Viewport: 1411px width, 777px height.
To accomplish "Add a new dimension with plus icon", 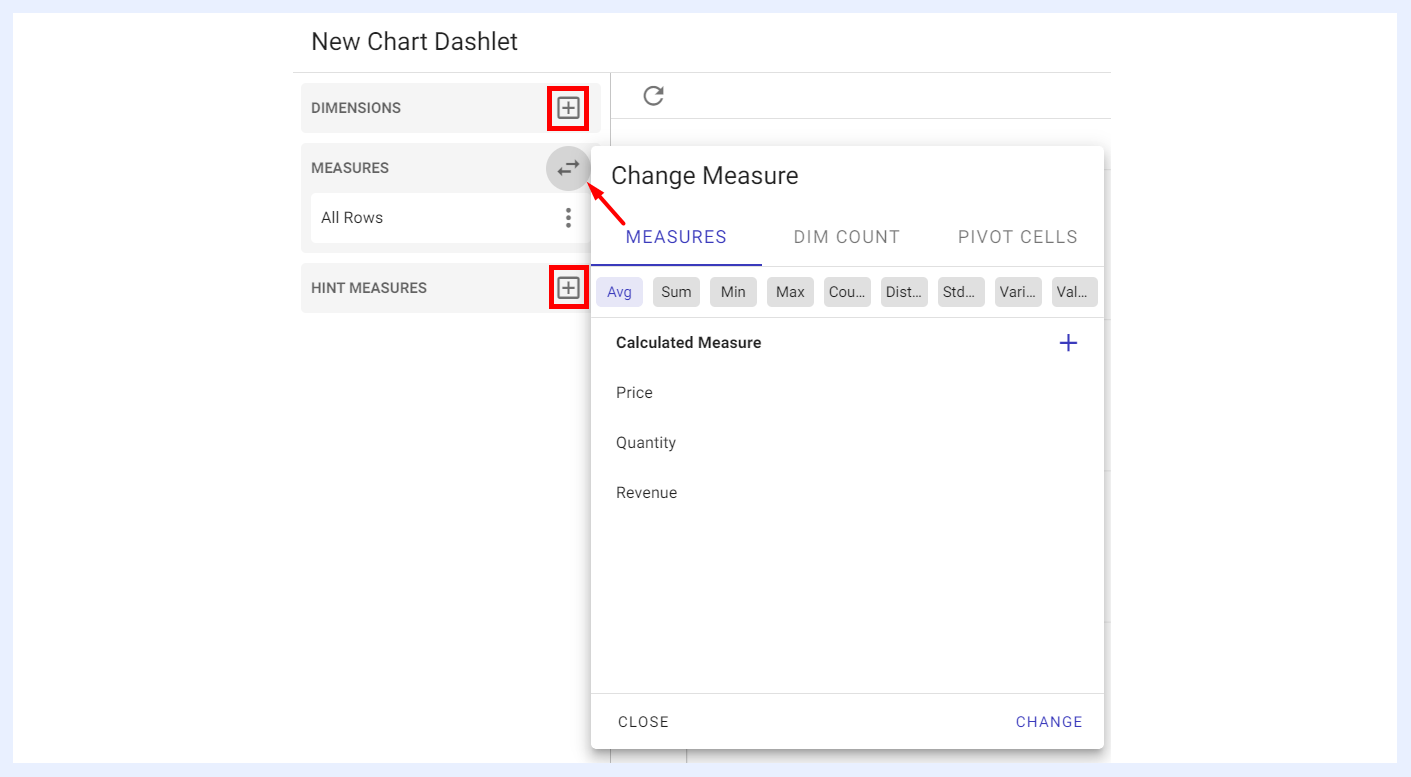I will [568, 108].
